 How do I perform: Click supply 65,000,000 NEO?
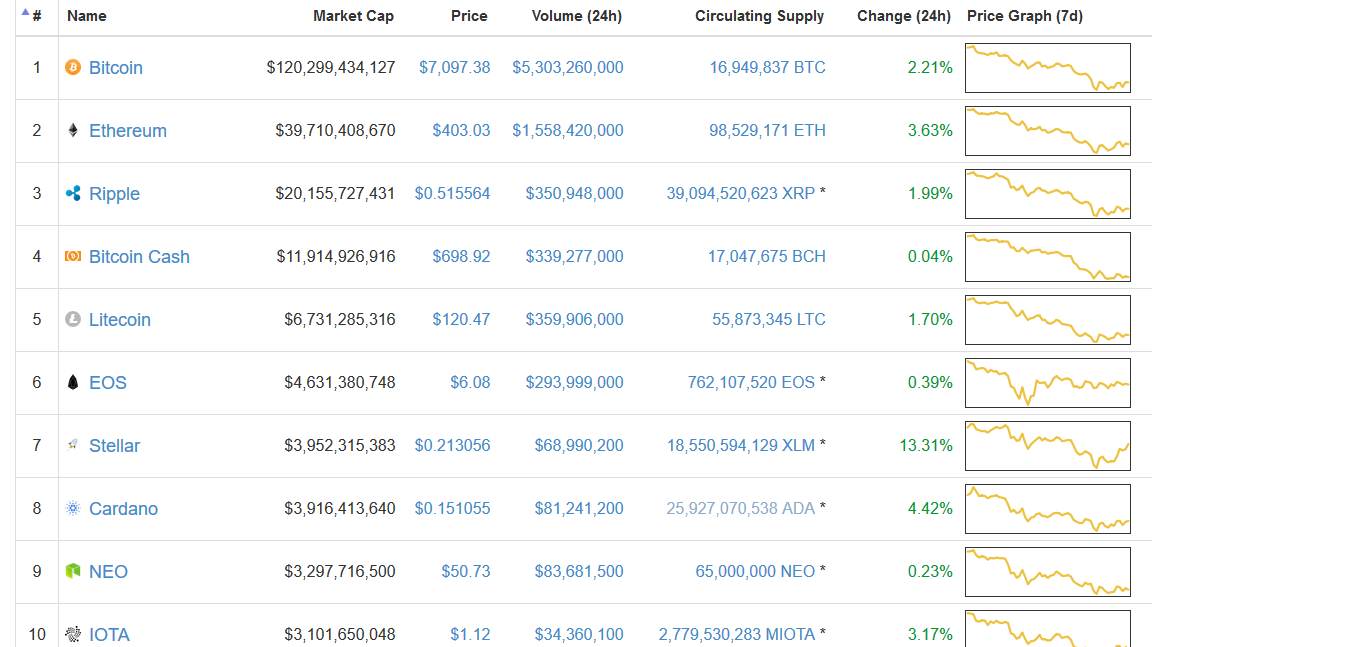tap(755, 571)
